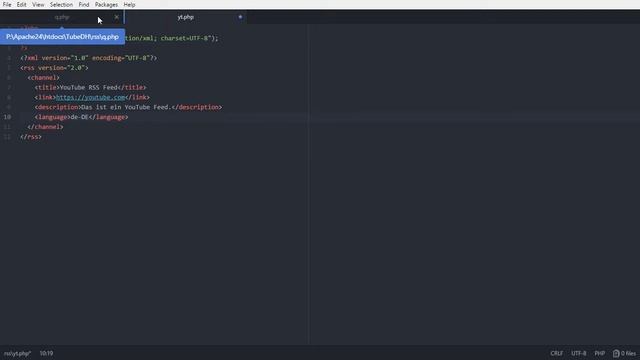Open the Find menu
The image size is (640, 360).
pos(84,4)
